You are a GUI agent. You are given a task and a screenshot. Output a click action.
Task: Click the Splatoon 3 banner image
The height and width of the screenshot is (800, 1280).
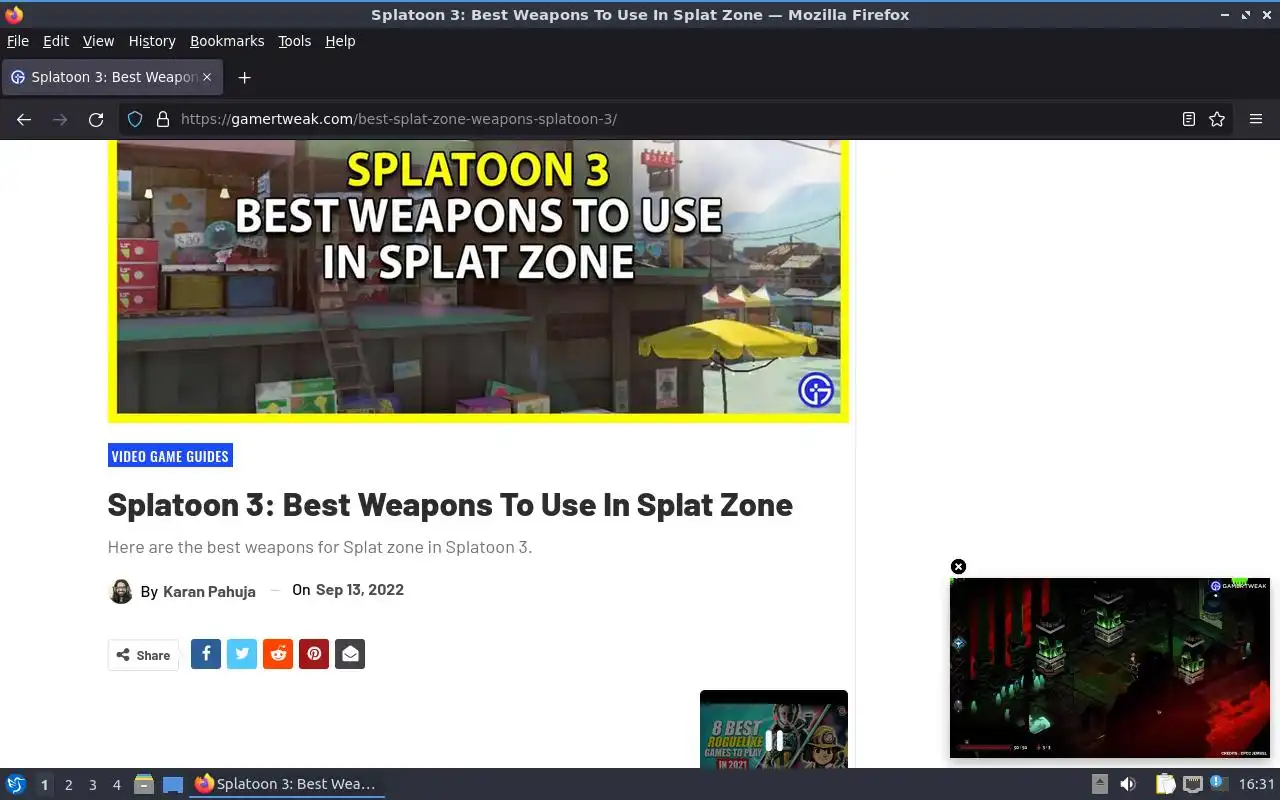pyautogui.click(x=478, y=280)
